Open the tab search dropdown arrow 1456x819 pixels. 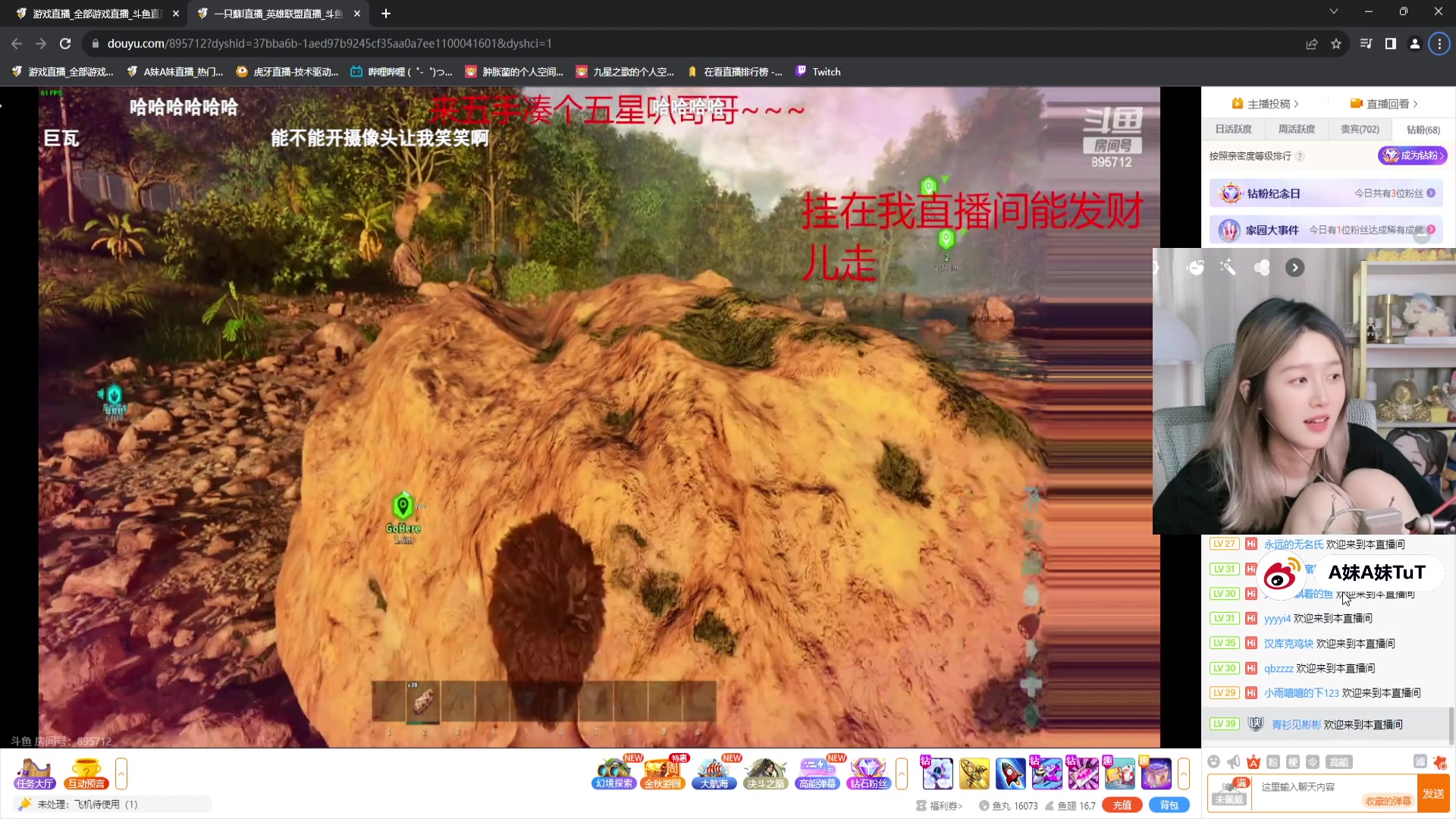(1334, 11)
